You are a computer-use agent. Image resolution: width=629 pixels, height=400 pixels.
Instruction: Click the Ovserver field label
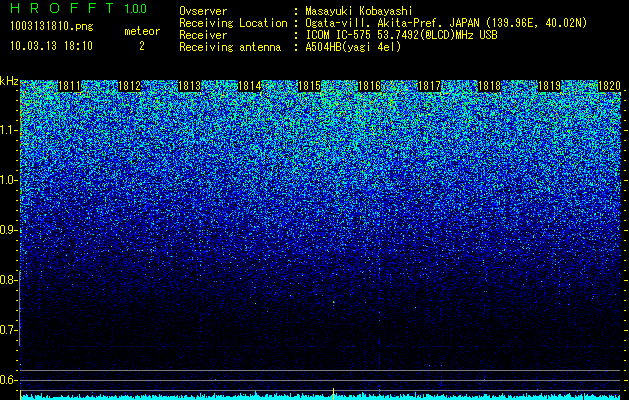203,11
